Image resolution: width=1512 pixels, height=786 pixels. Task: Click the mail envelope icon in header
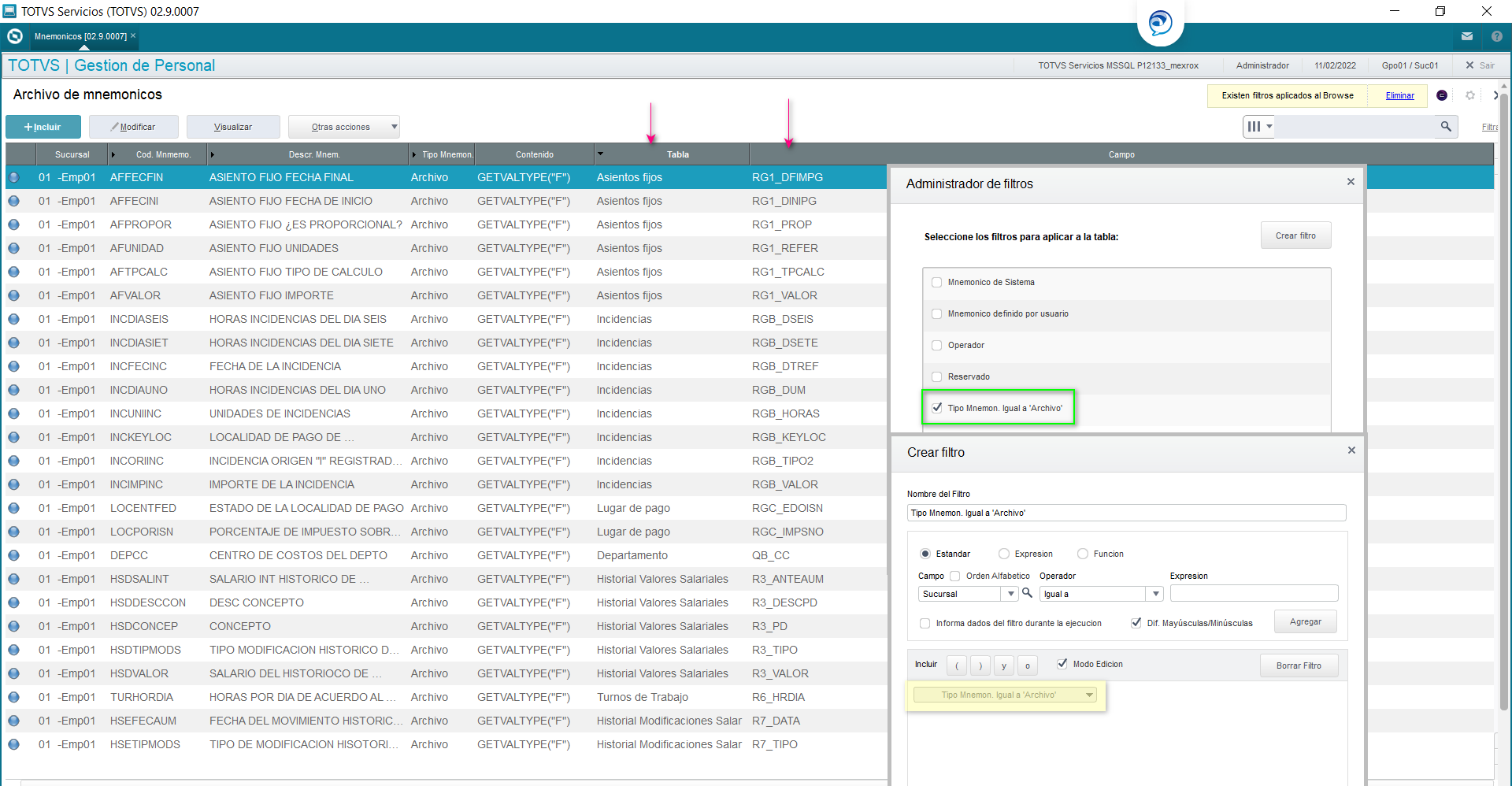coord(1466,36)
